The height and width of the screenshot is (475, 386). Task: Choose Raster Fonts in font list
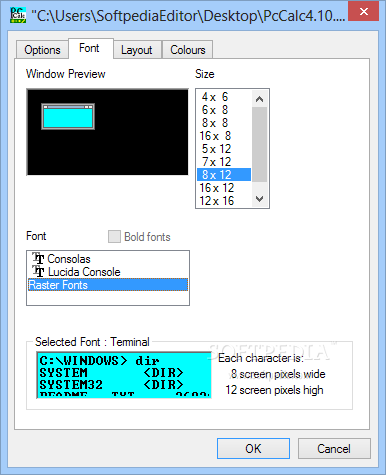(x=108, y=285)
